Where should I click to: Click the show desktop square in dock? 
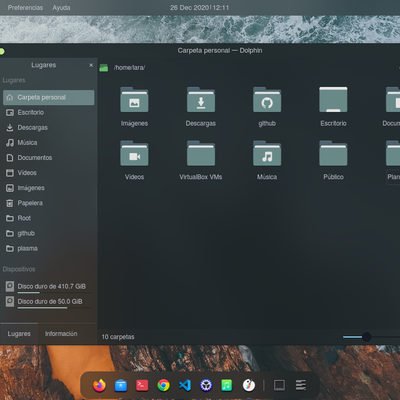pos(279,385)
